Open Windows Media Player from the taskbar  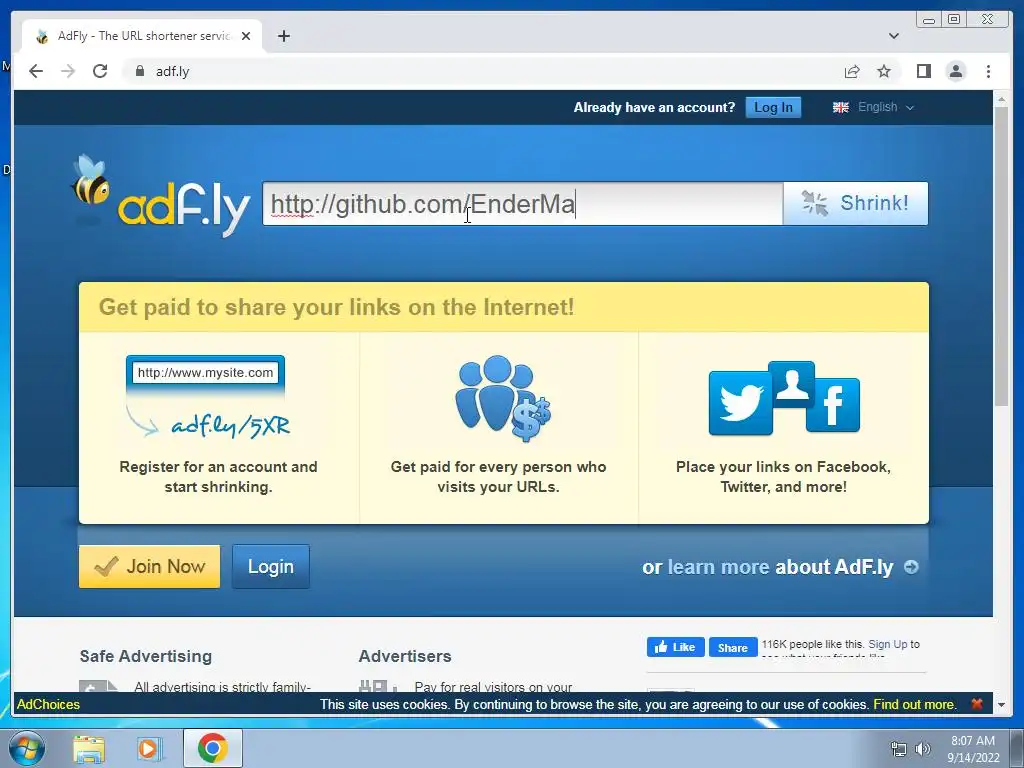(x=149, y=748)
